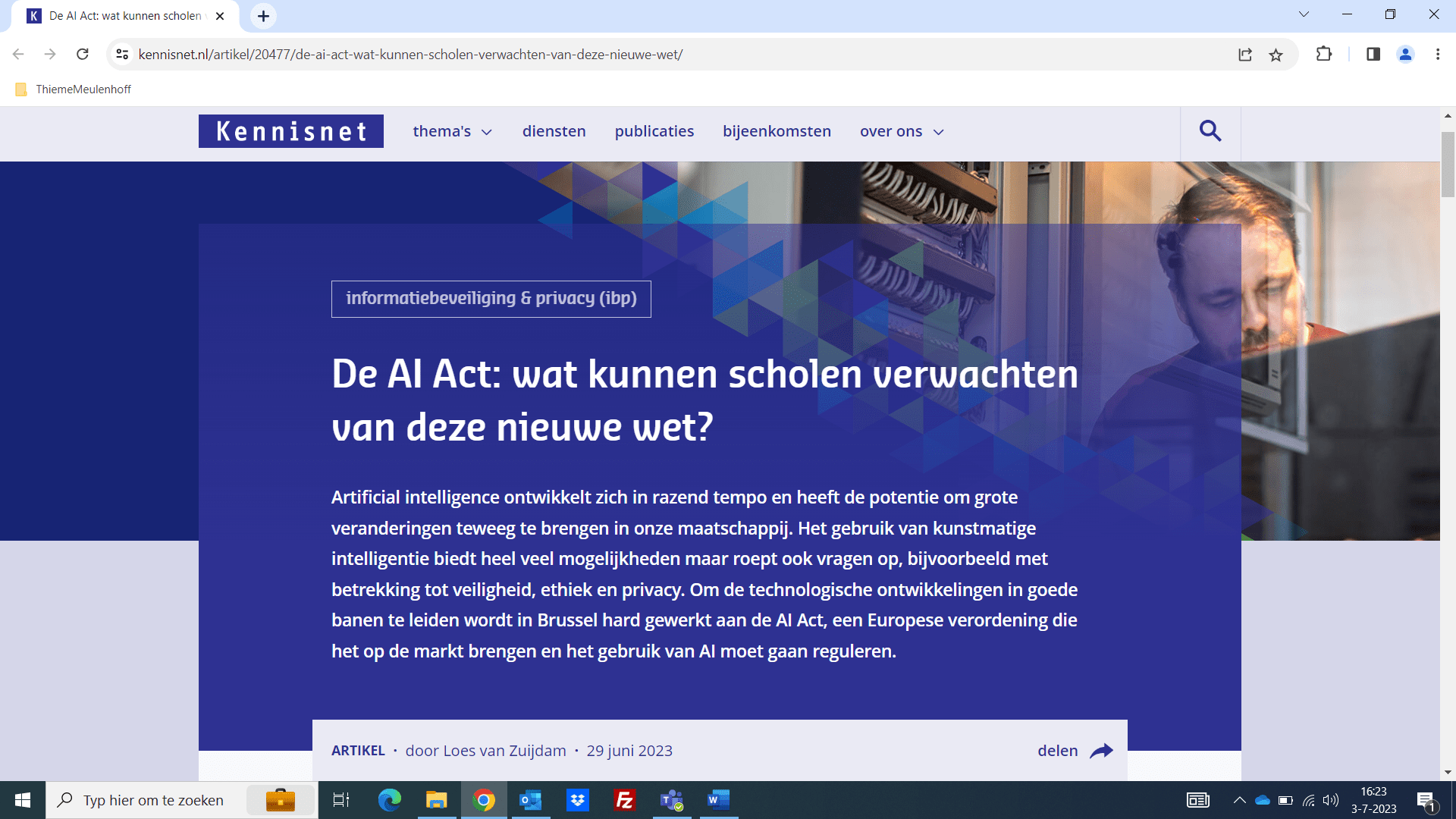Image resolution: width=1456 pixels, height=819 pixels.
Task: Go to bijeenkomsten page
Action: pyautogui.click(x=777, y=131)
